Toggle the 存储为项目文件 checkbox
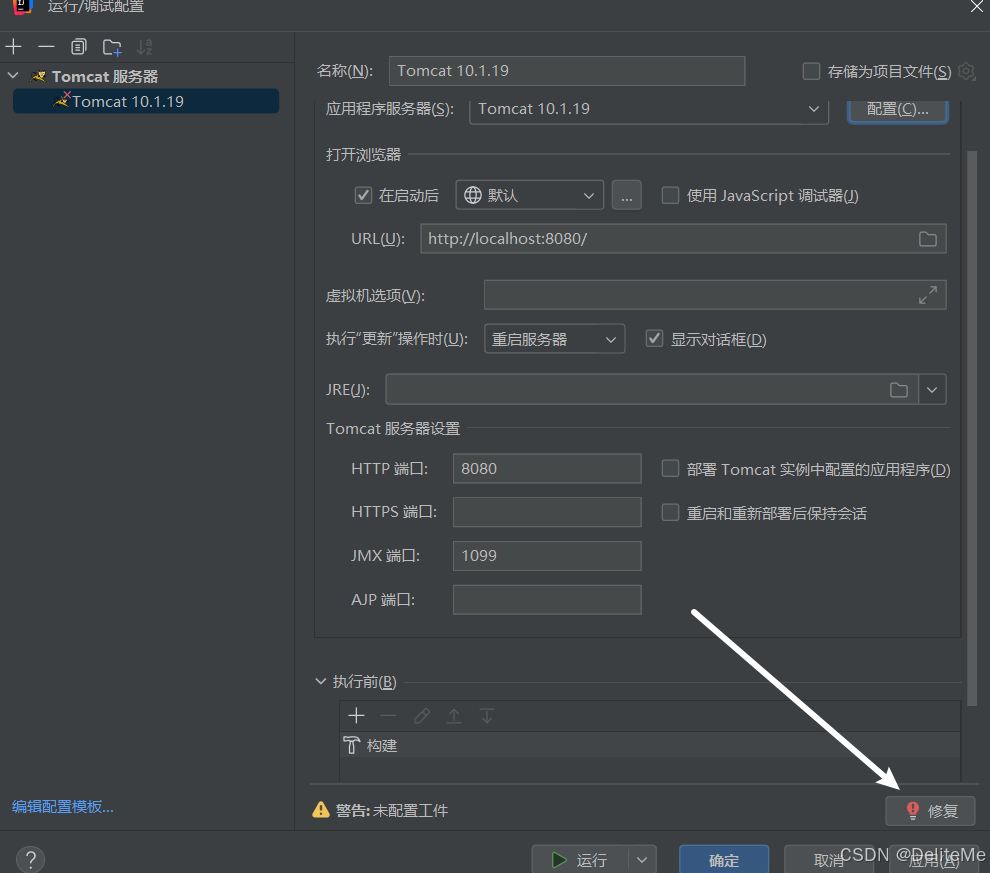The width and height of the screenshot is (990, 873). click(811, 71)
